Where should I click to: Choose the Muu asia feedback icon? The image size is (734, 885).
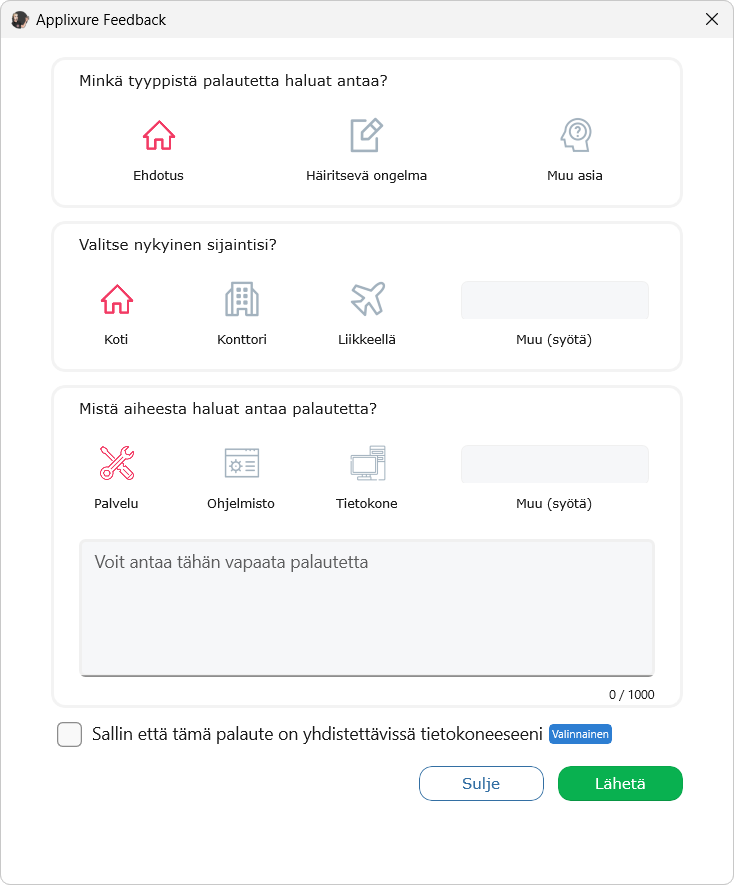(574, 134)
